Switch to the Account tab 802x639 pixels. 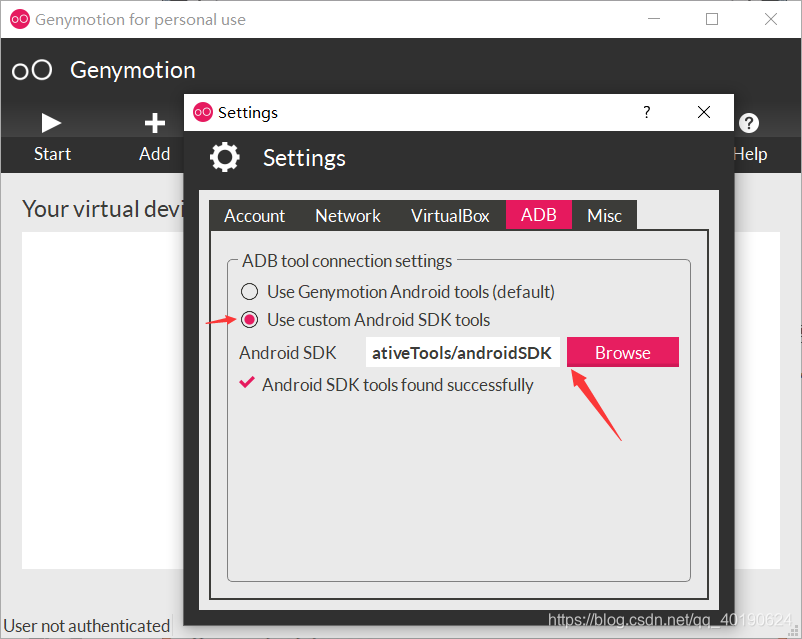coord(254,215)
